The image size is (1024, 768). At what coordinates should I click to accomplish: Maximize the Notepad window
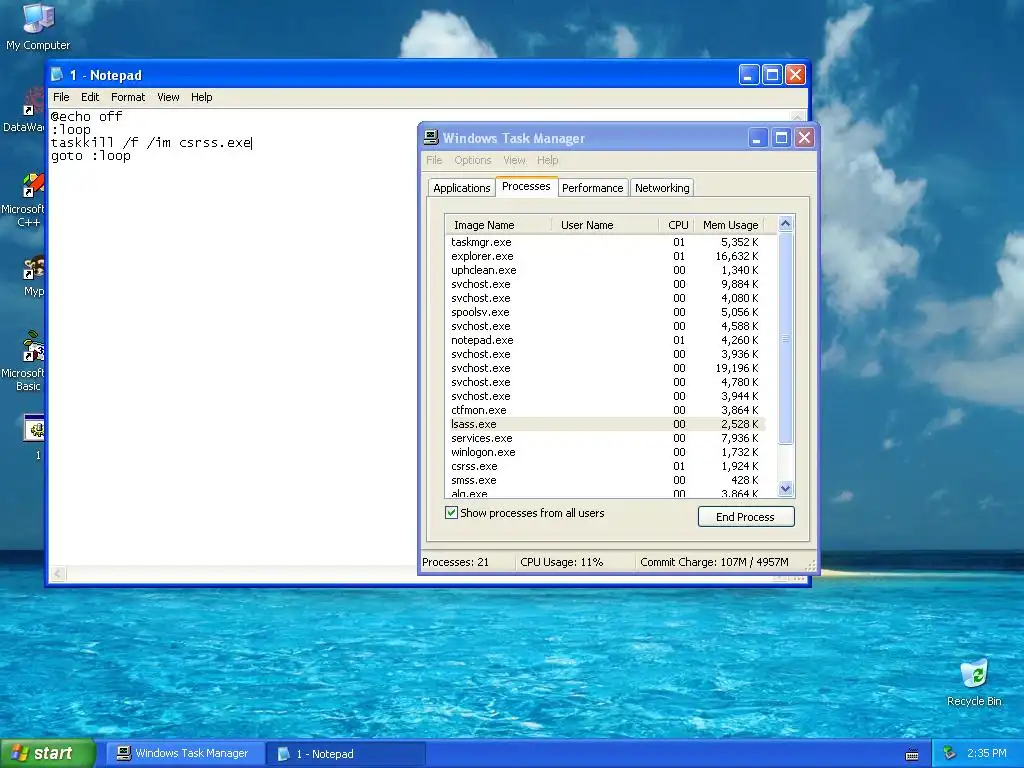click(772, 75)
